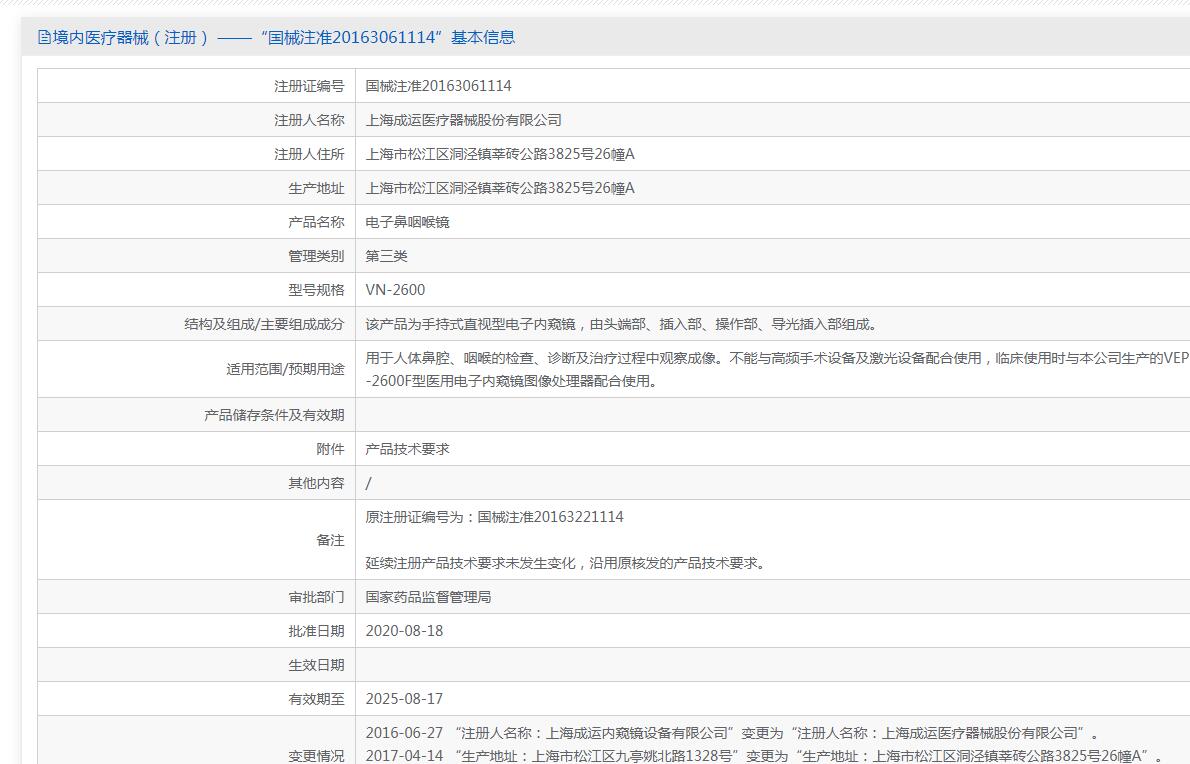
Task: Click the remark starting 延续注册产品技术要求未发生变化
Action: click(568, 563)
